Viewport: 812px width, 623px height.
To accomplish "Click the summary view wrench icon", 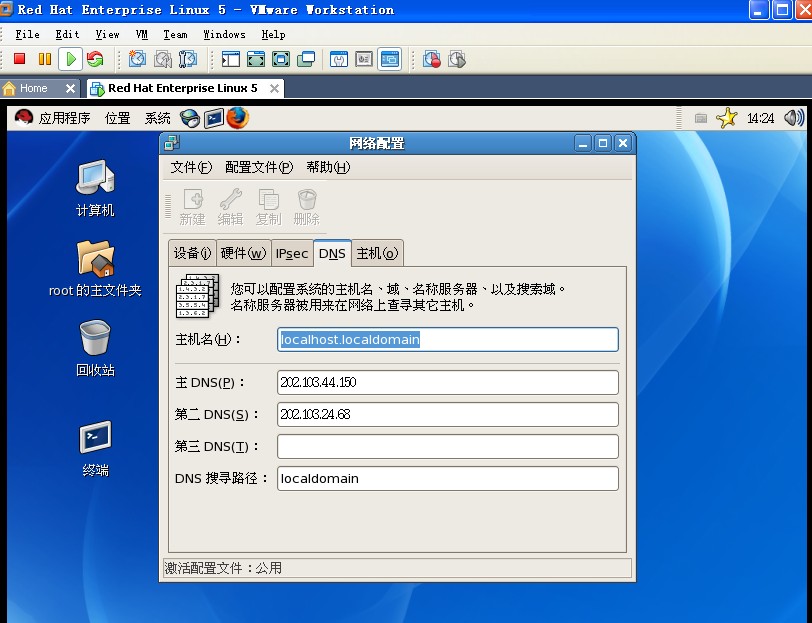I will pos(339,59).
